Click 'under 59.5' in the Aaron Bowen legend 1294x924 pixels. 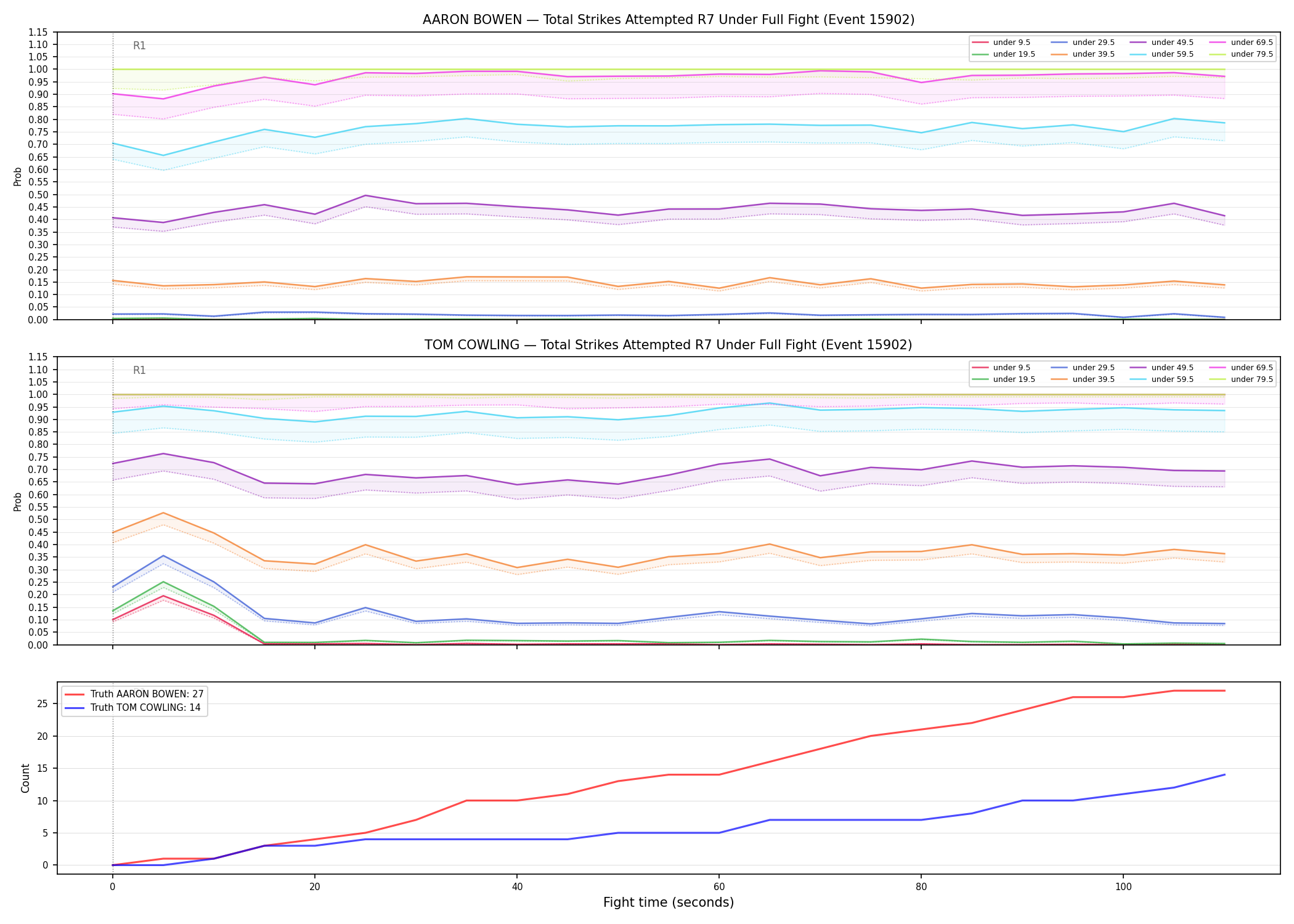1172,54
